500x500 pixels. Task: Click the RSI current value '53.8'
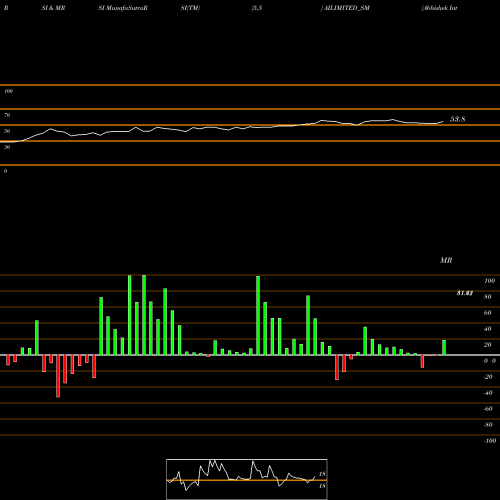(x=458, y=119)
